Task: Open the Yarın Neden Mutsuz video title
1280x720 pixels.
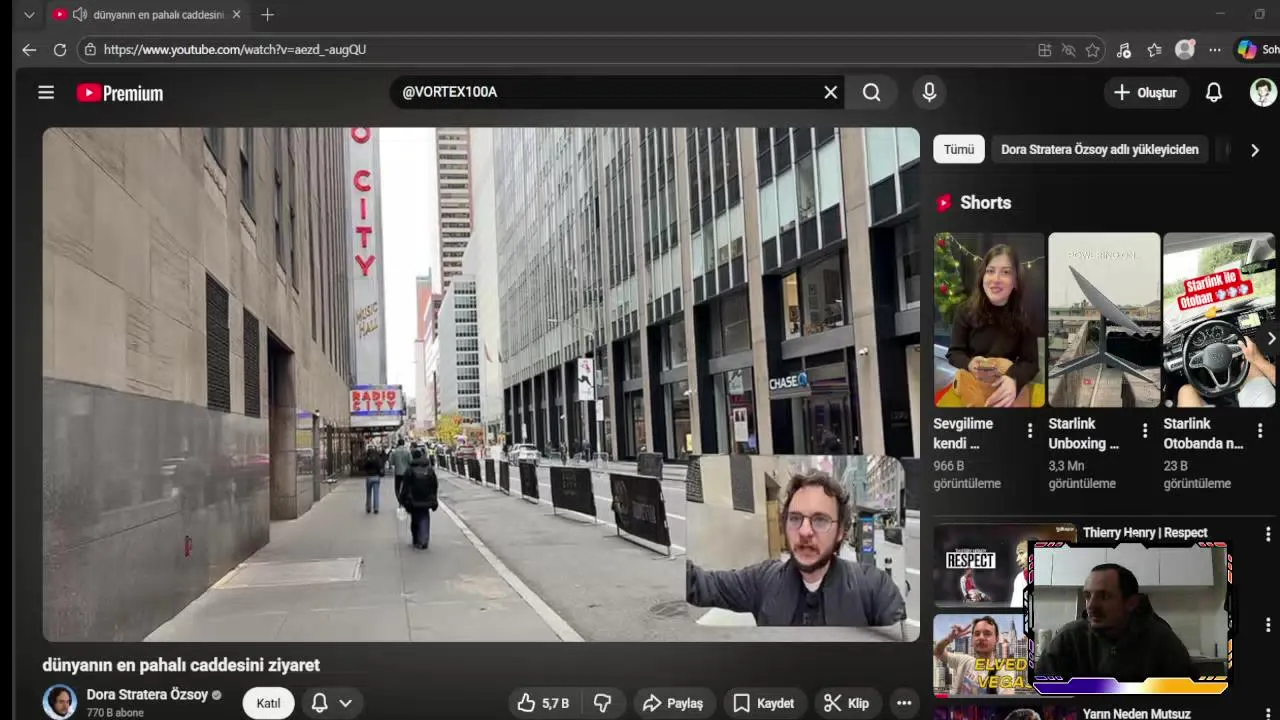Action: [1136, 713]
